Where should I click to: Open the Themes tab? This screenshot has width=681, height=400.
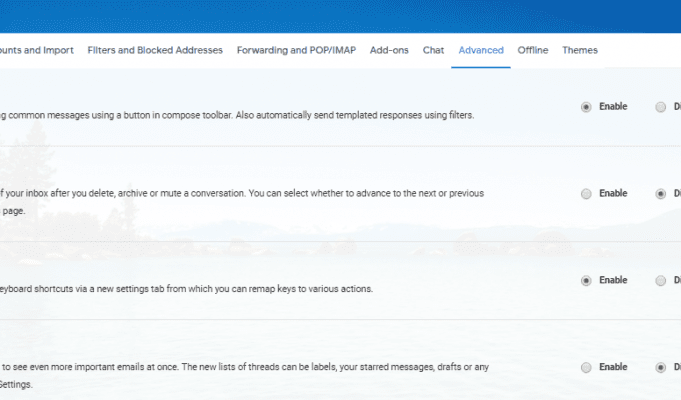pyautogui.click(x=580, y=50)
